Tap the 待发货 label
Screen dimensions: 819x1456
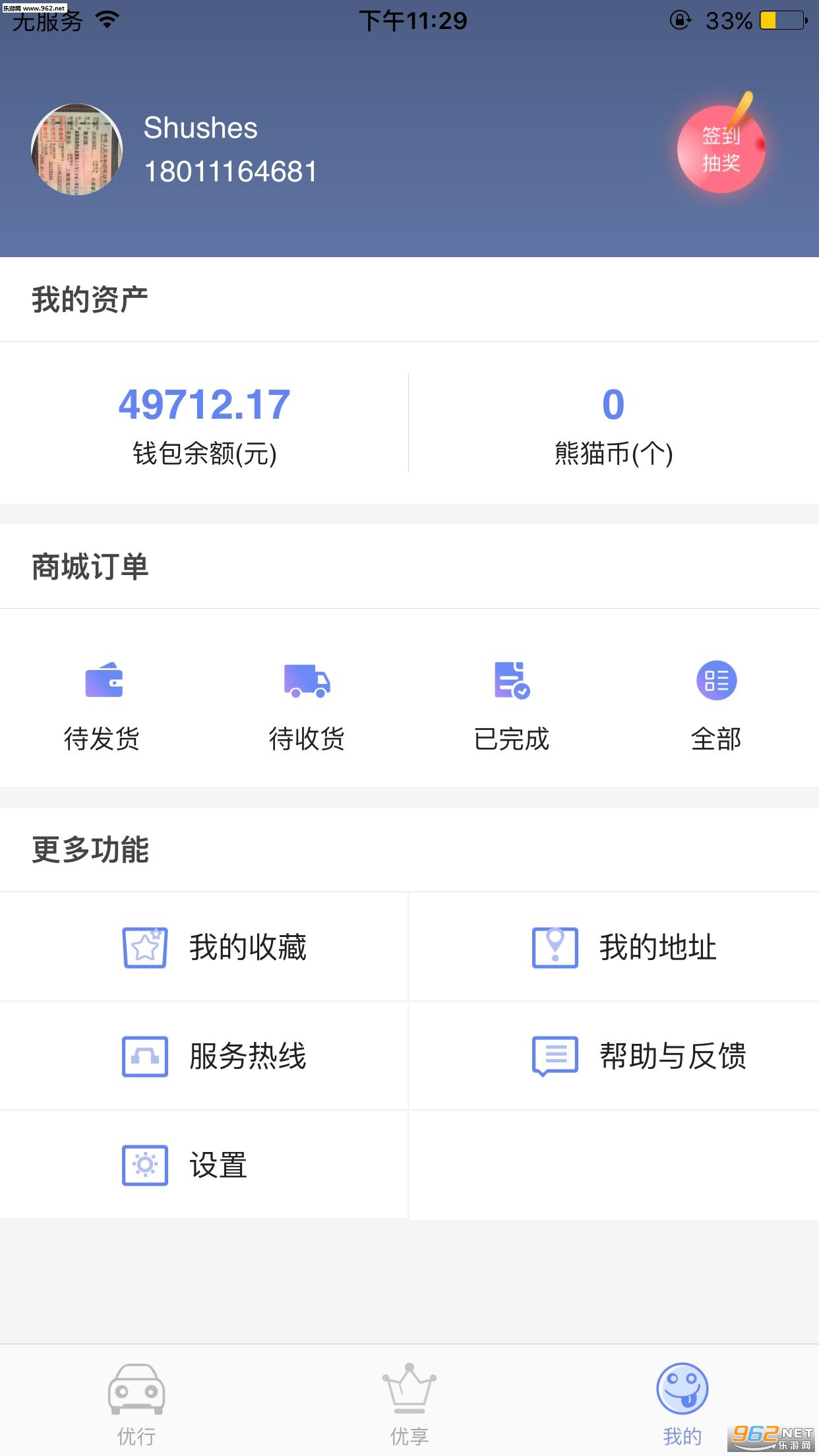102,739
